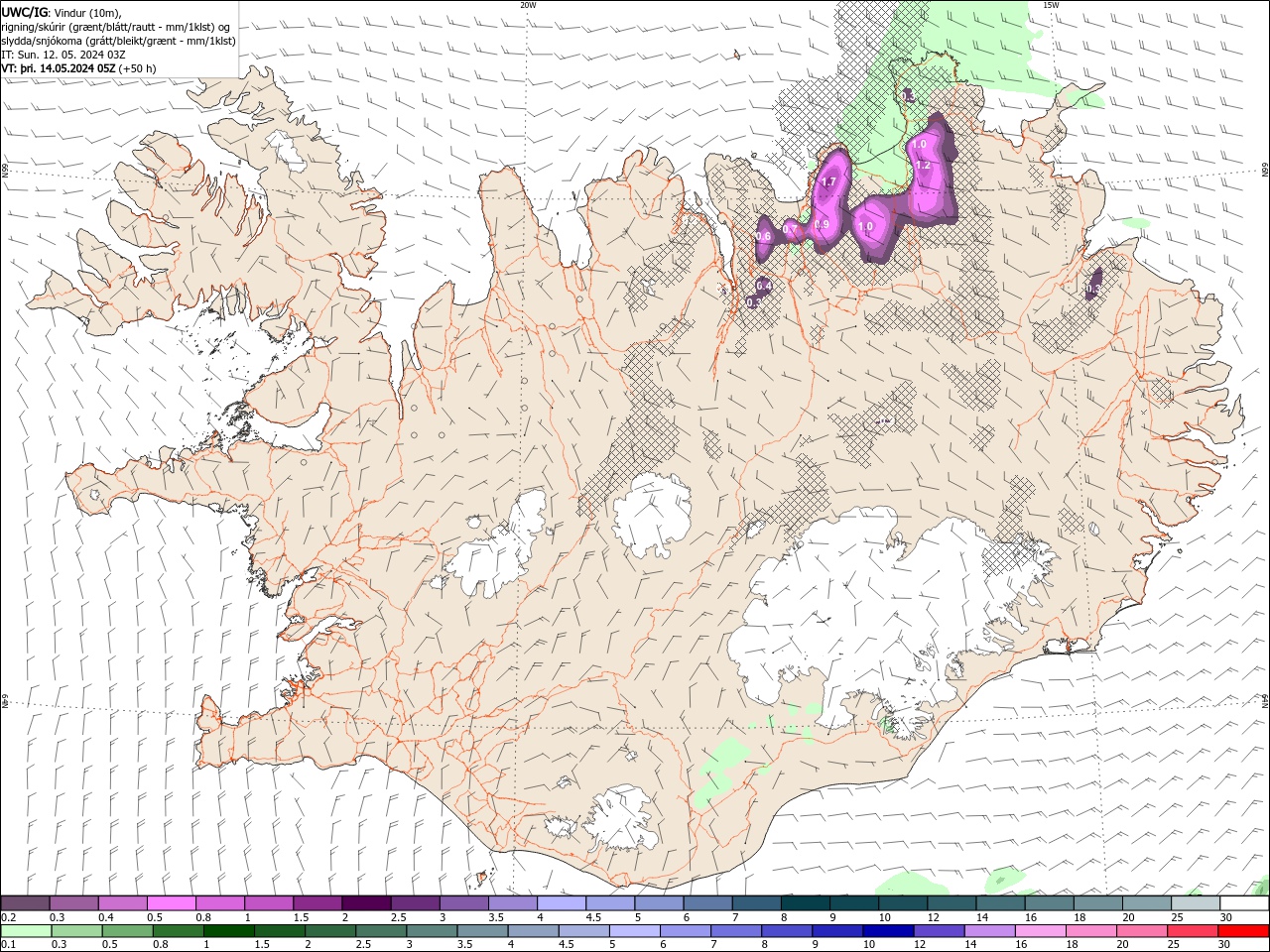
Task: Click the '1.0' value directly above '1.2'
Action: (x=918, y=145)
